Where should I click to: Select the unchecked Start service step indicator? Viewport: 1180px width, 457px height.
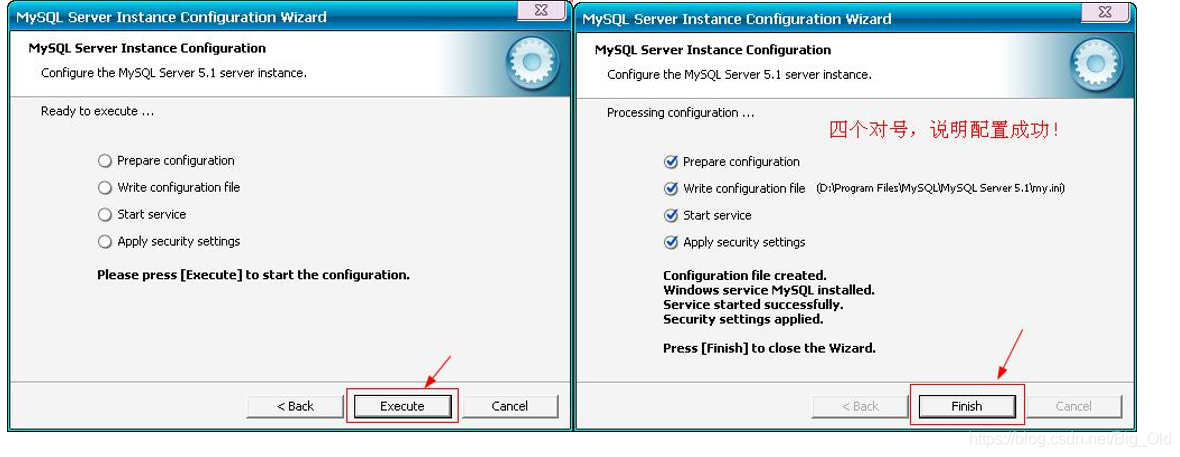[x=105, y=215]
